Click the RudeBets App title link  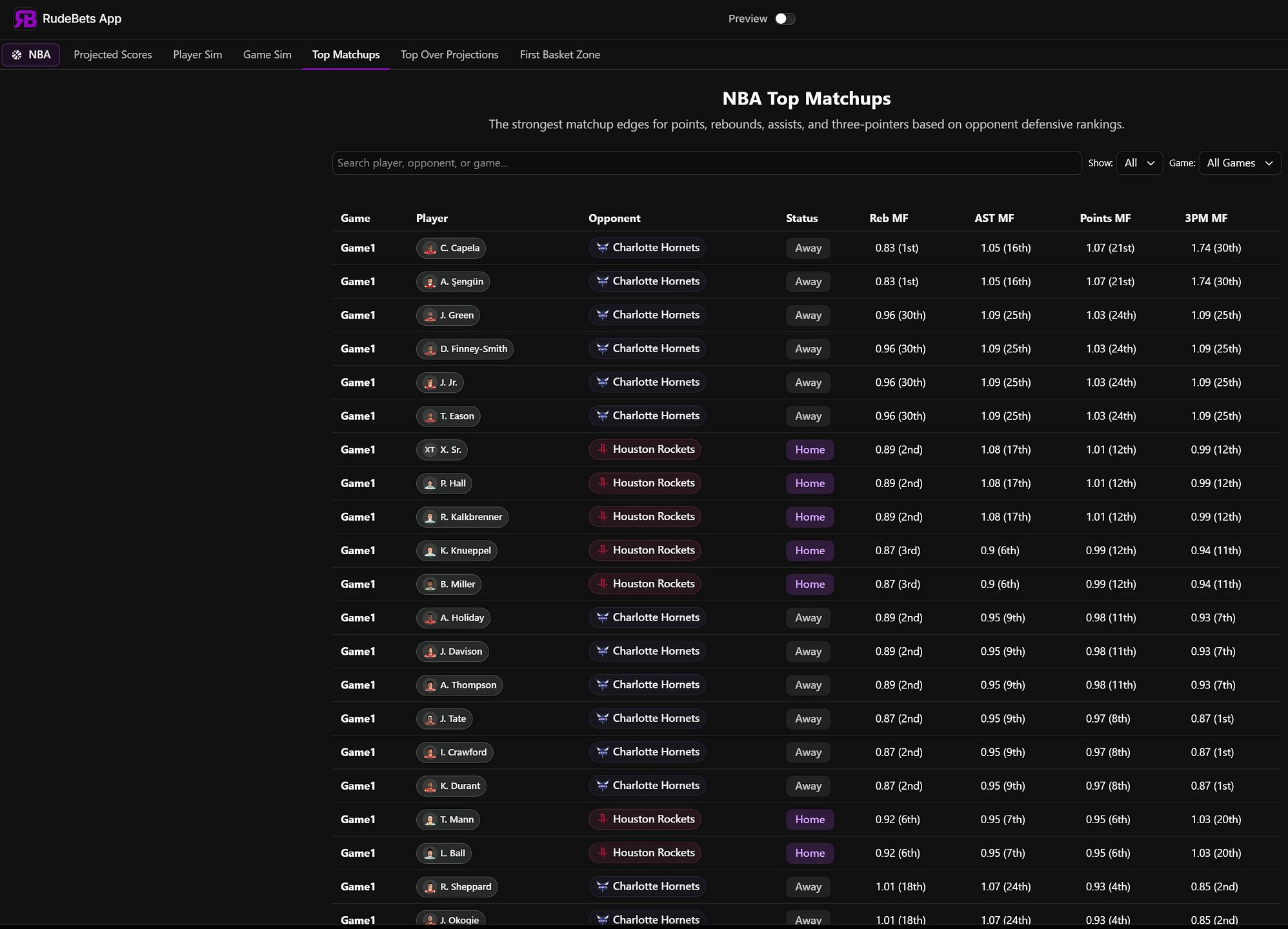click(x=82, y=19)
